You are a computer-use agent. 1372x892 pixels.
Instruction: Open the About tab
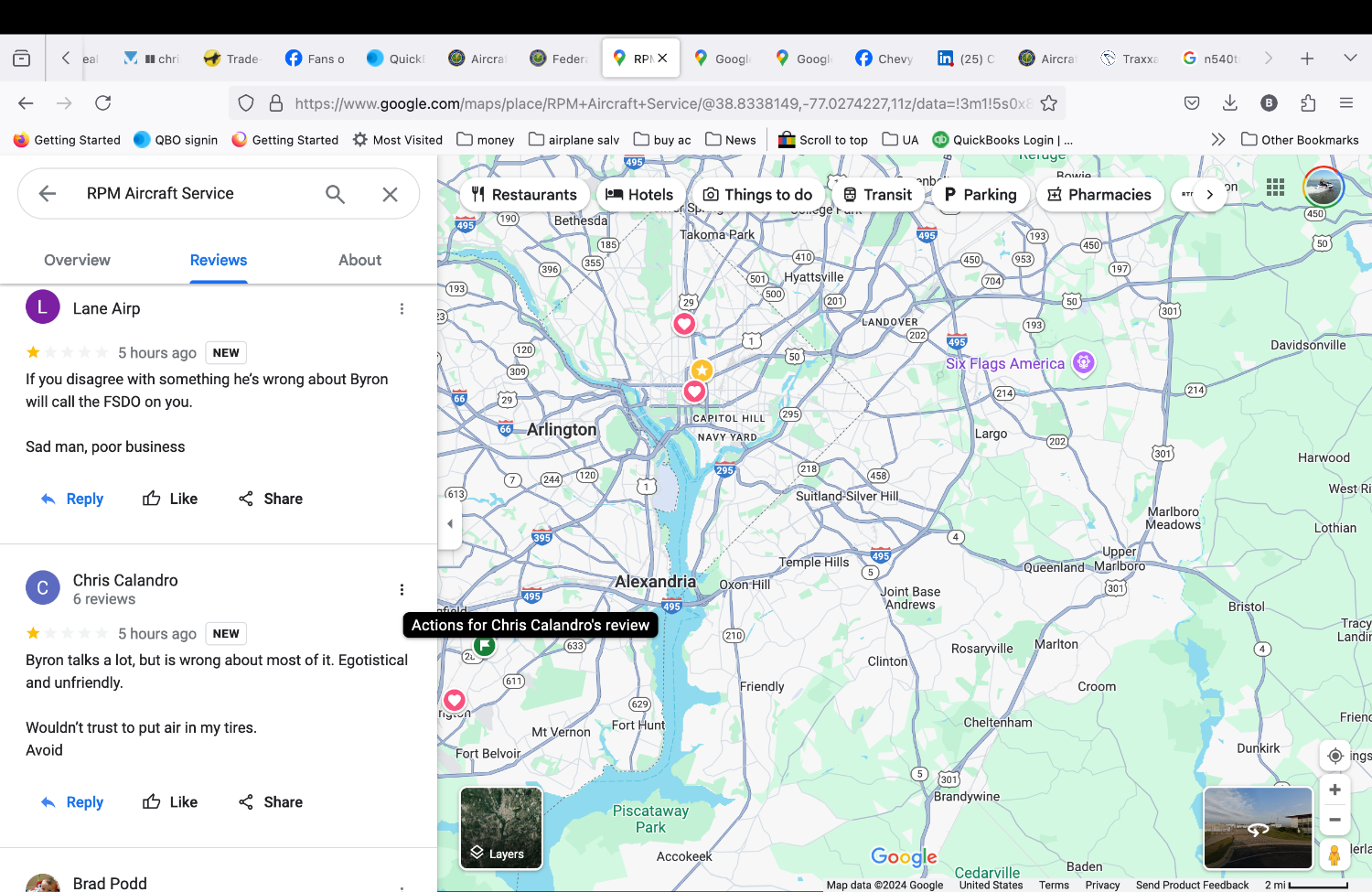tap(359, 260)
